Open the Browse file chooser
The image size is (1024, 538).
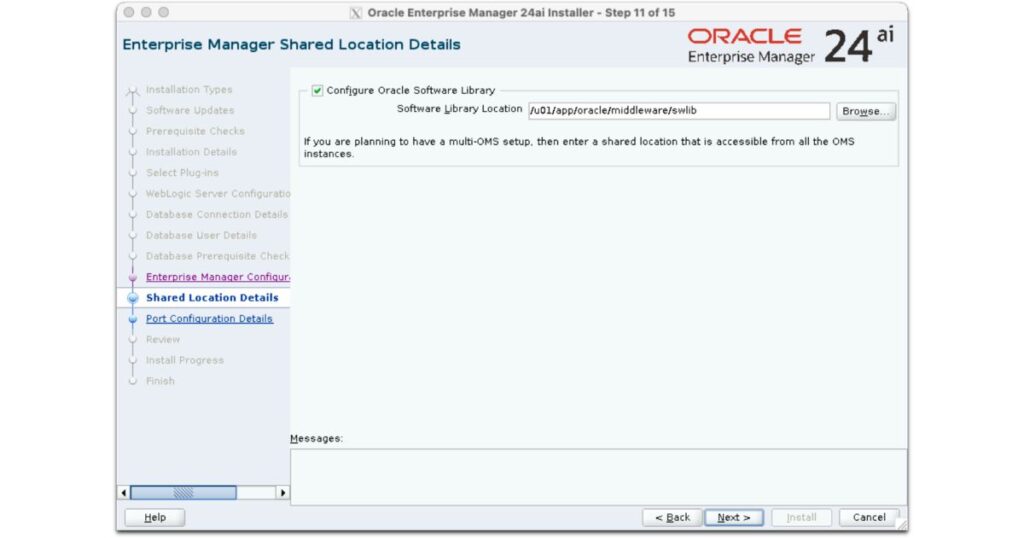click(x=865, y=111)
